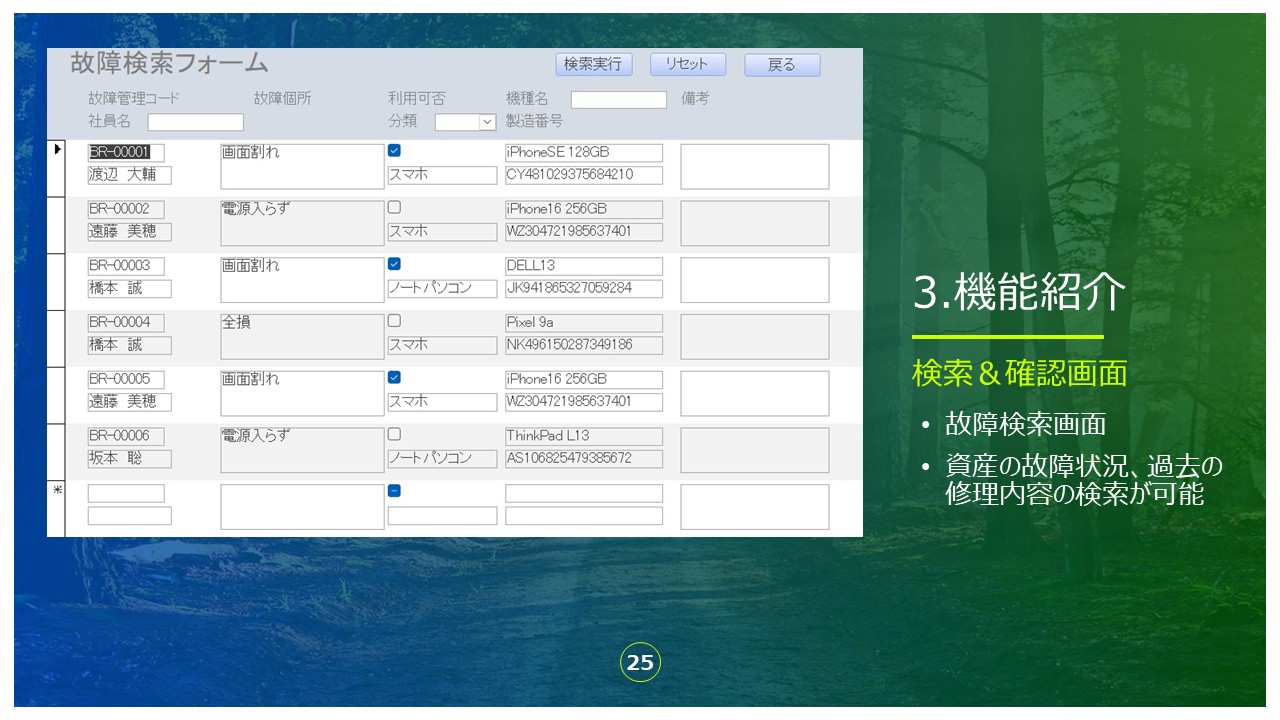Select the BR-00005 code field
The height and width of the screenshot is (720, 1280).
tap(125, 380)
